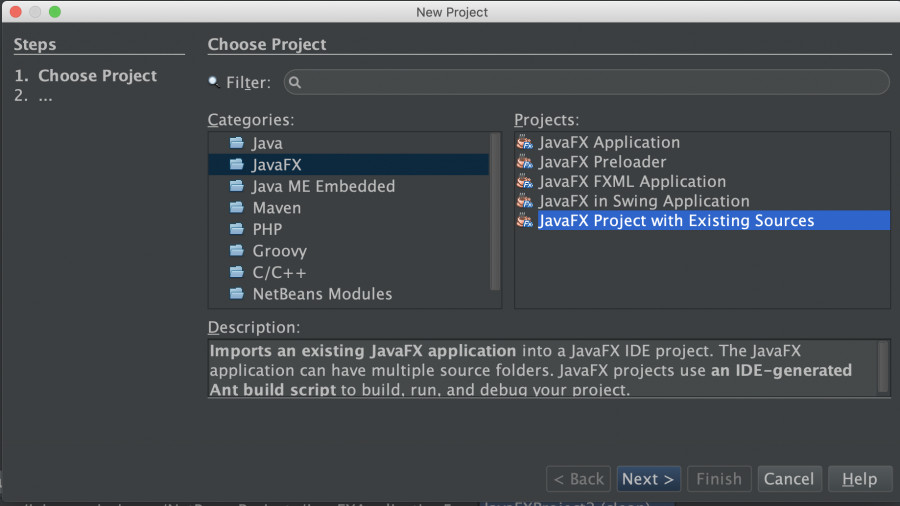The image size is (900, 506).
Task: Select JavaFX in Swing Application project type
Action: [644, 201]
